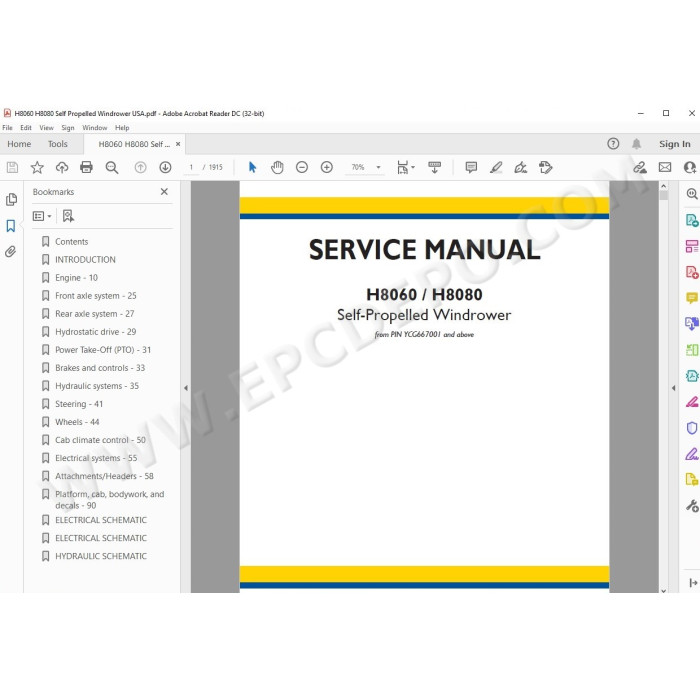Open fit page options icon
Viewport: 700px width, 700px height.
coord(405,167)
